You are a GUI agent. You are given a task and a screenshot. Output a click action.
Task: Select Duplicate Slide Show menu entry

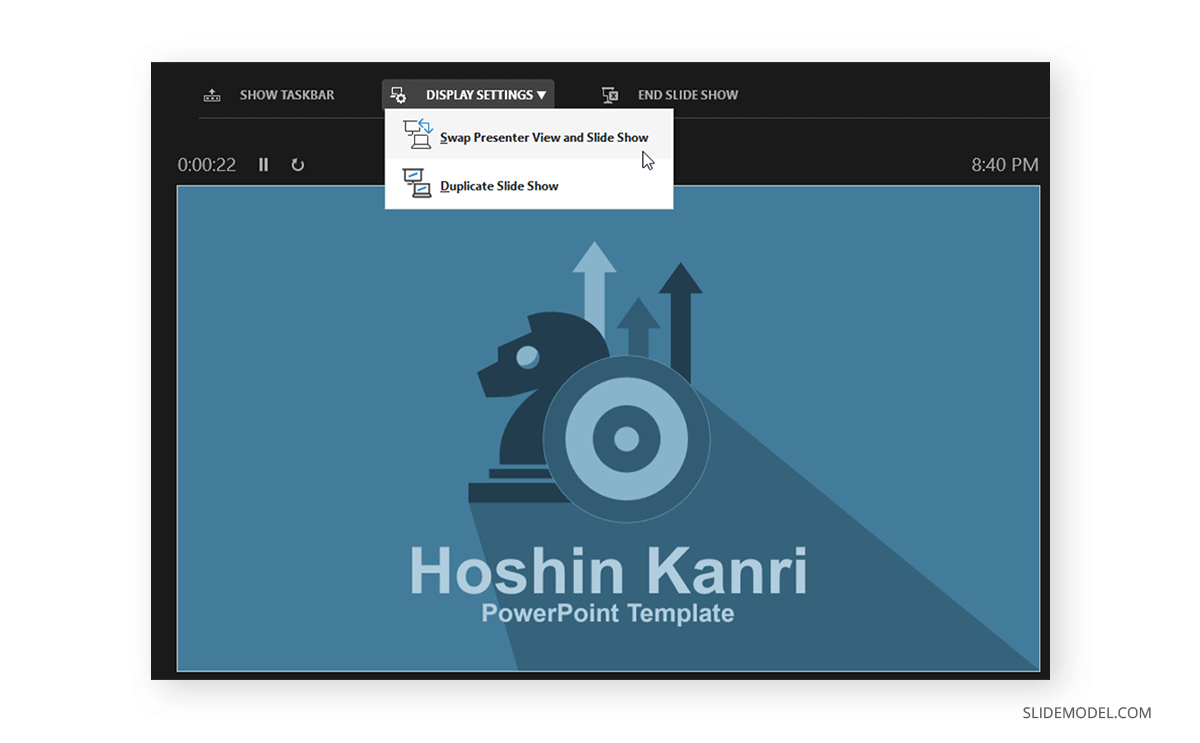coord(529,185)
